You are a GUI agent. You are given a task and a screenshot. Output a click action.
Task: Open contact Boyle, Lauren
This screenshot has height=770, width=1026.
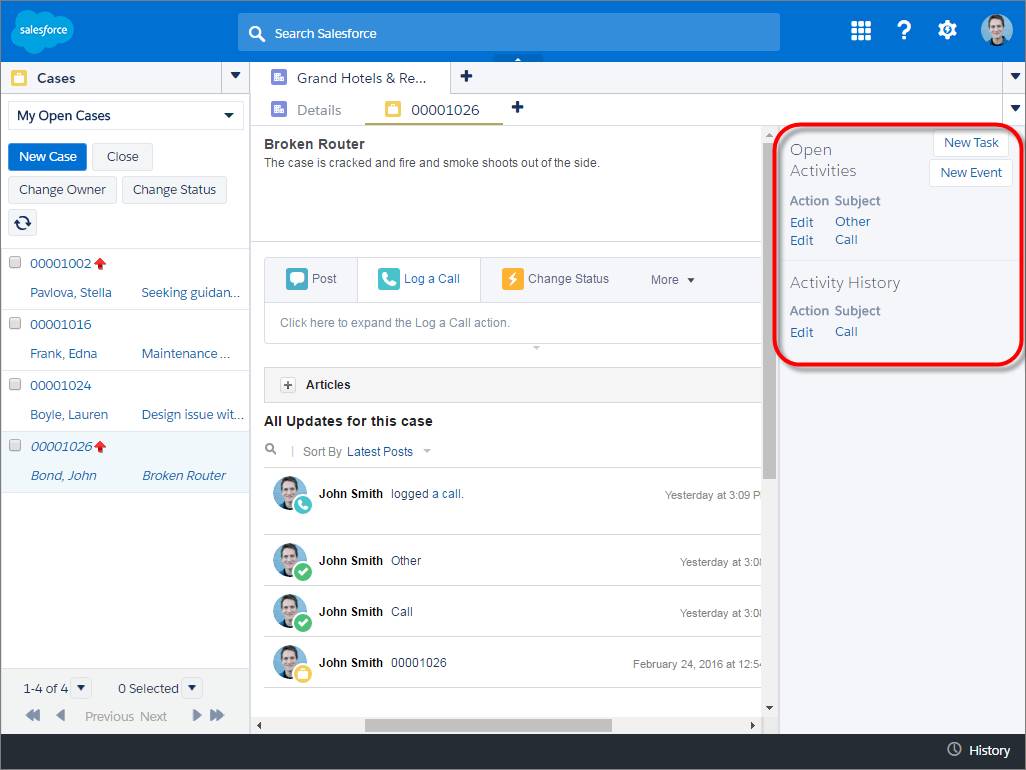point(69,415)
